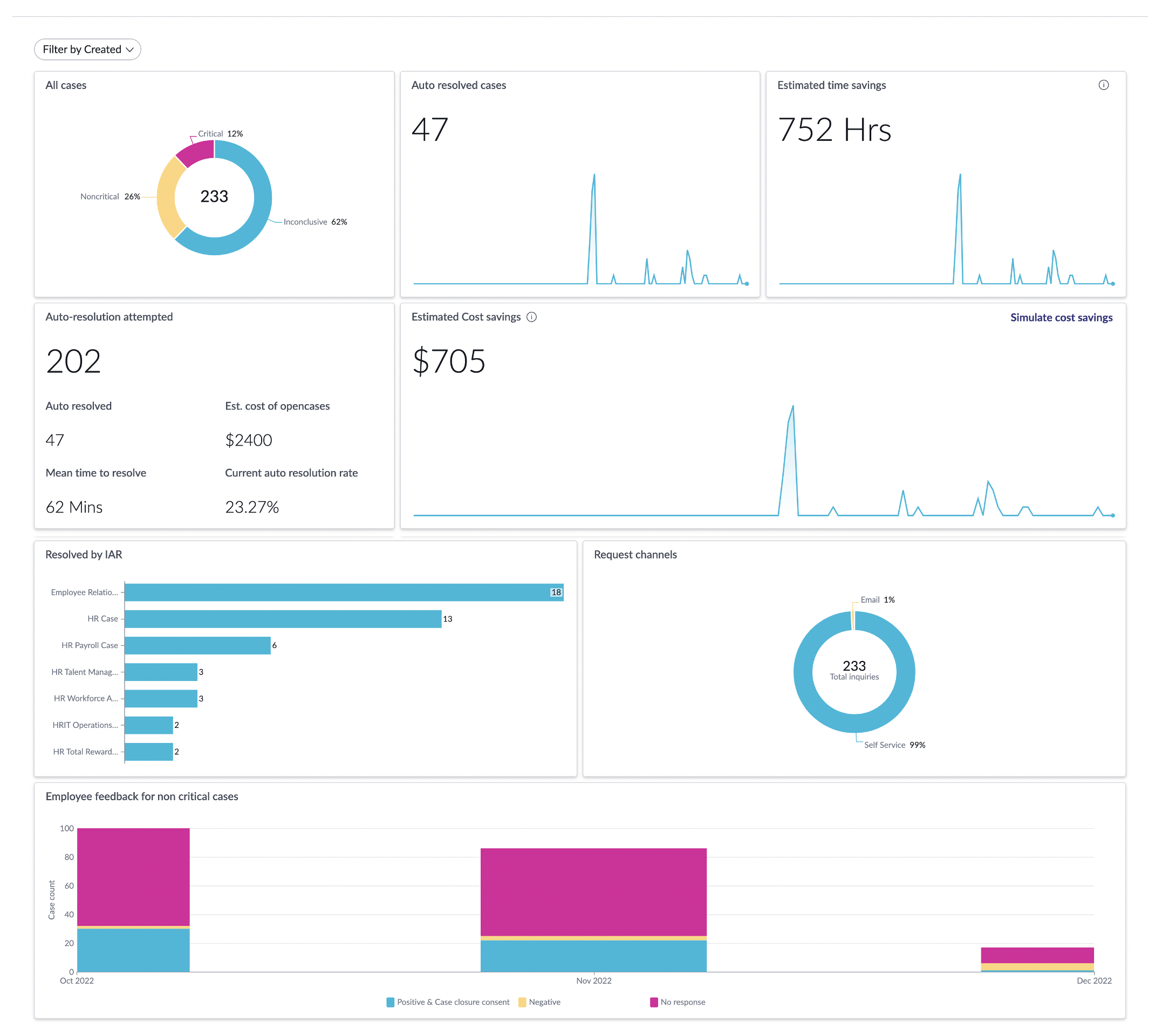Click the 62 Mins mean time value
Screen dimensions: 1162x1036
pyautogui.click(x=74, y=507)
